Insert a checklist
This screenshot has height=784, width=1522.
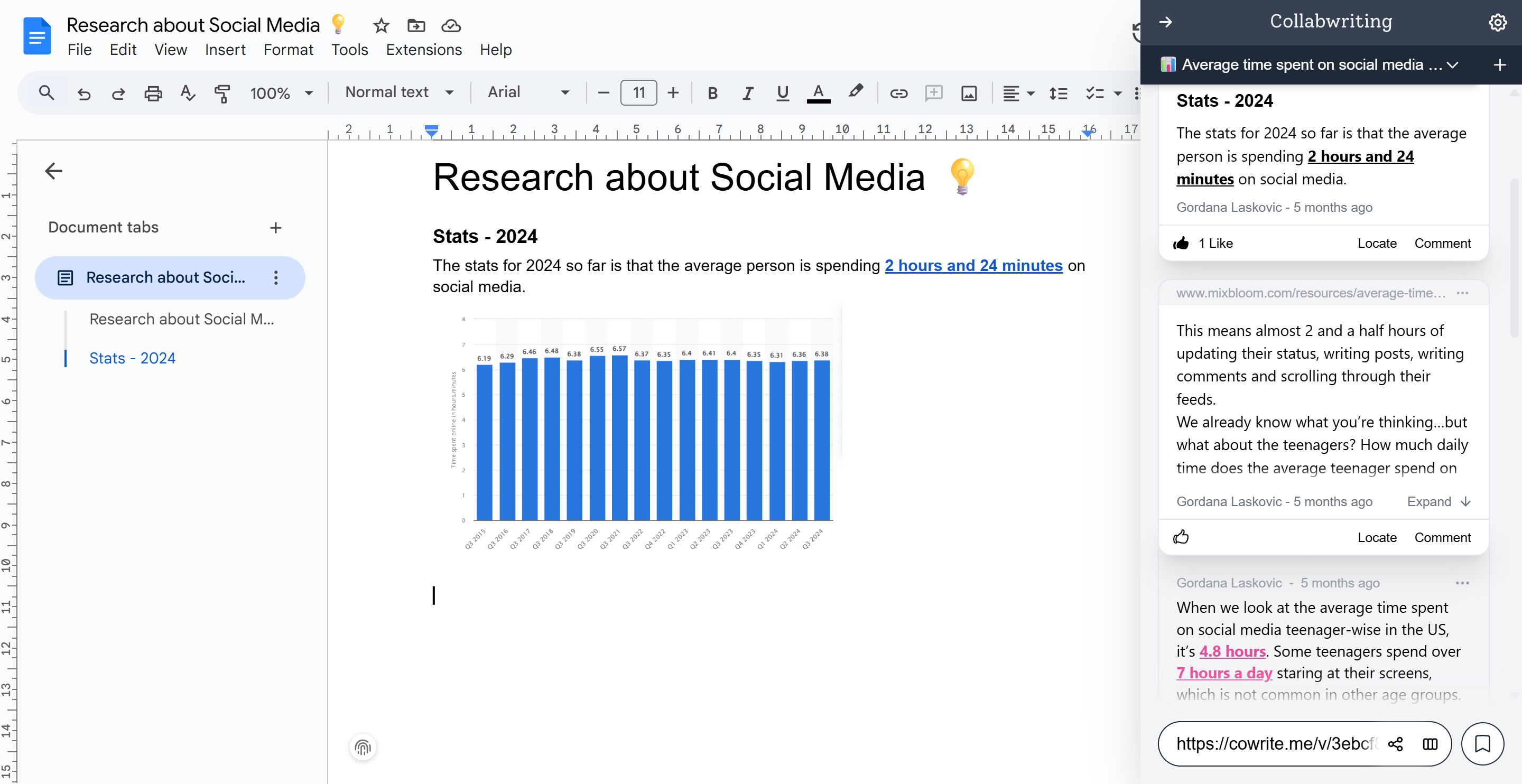pyautogui.click(x=1095, y=93)
